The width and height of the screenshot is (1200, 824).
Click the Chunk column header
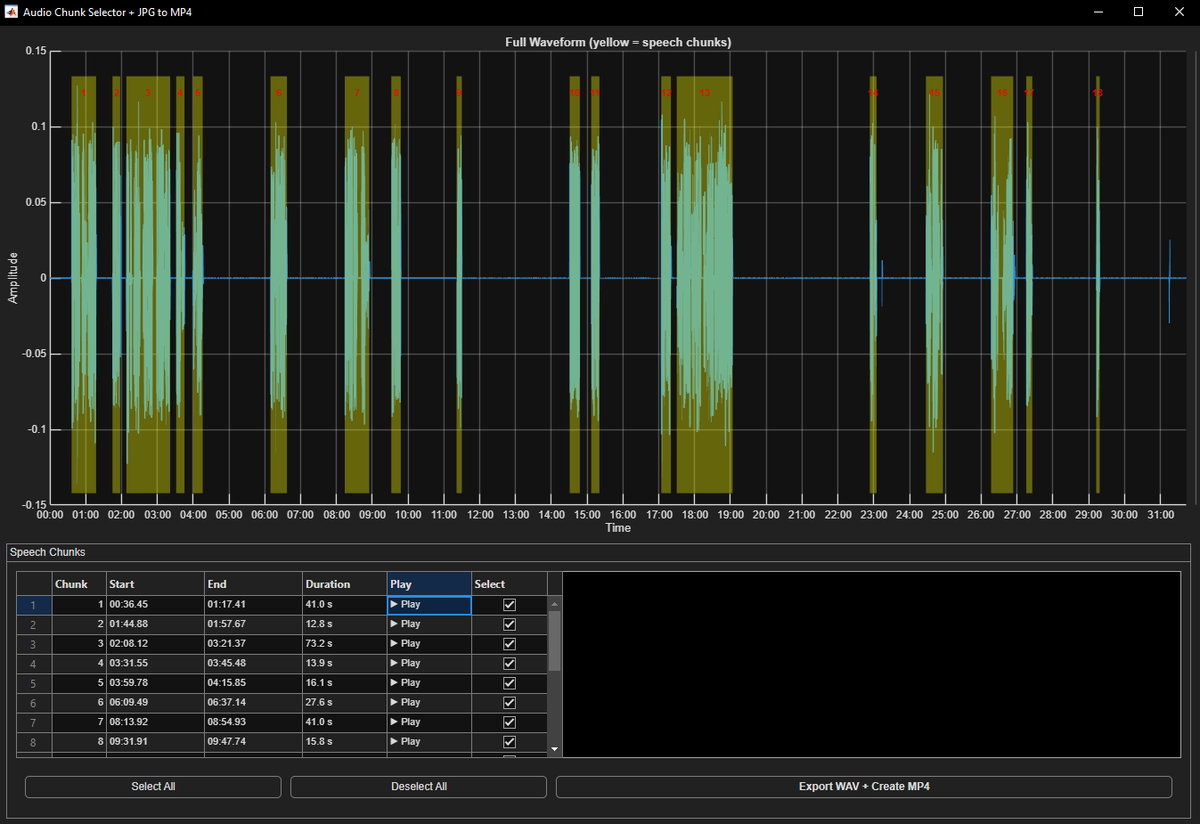point(79,584)
